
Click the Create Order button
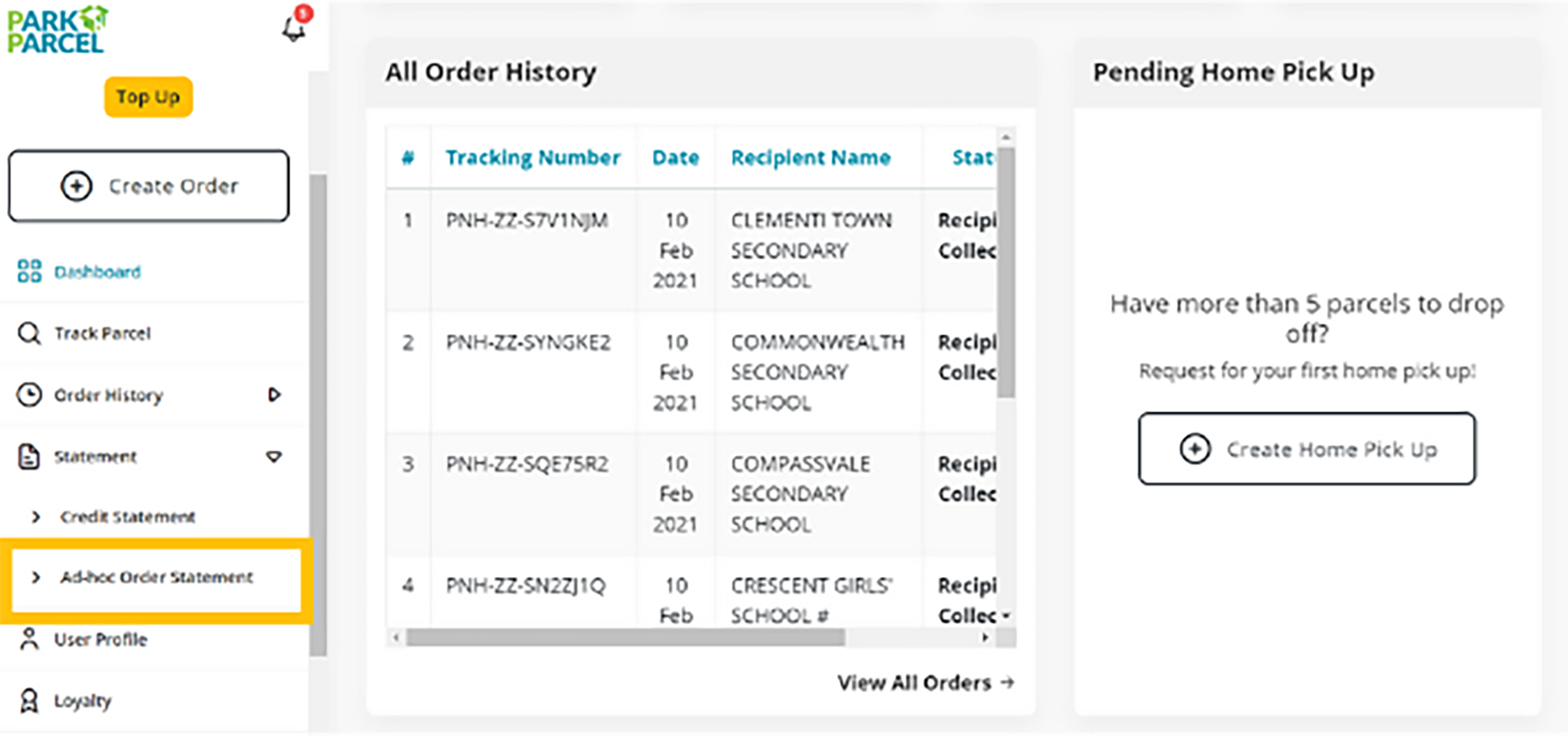coord(148,186)
